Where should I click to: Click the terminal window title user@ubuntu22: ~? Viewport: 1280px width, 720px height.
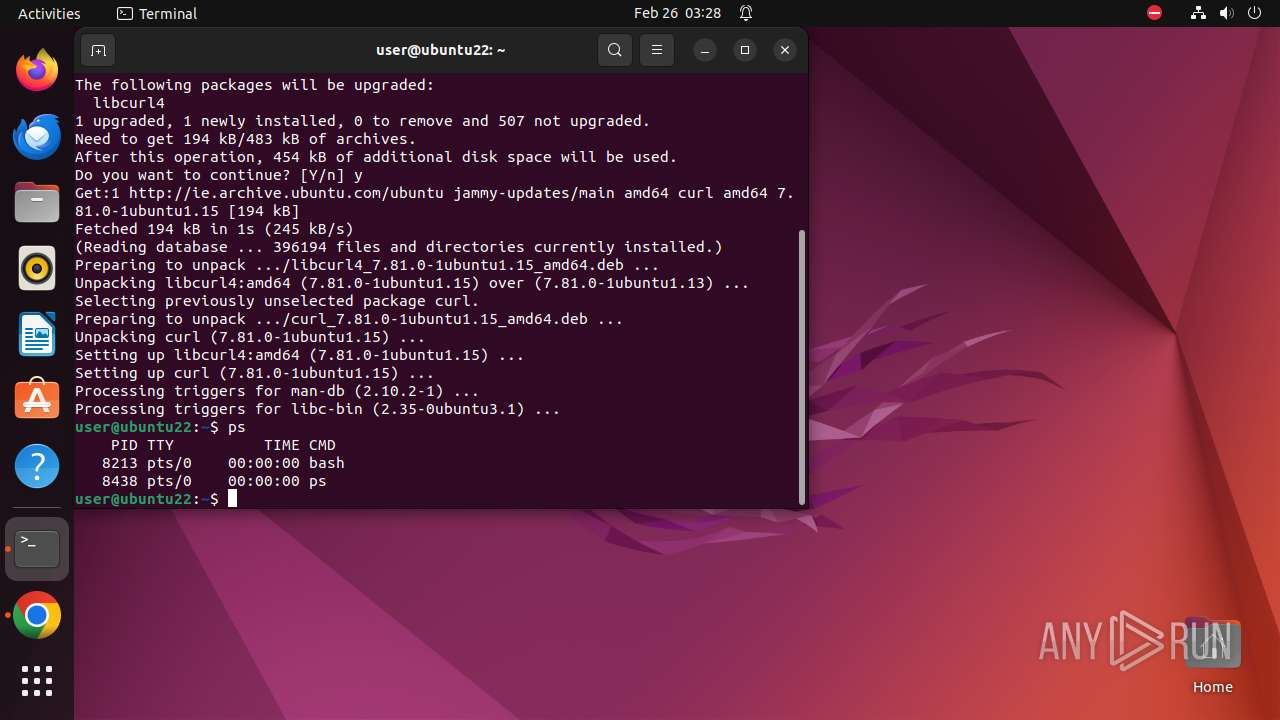pyautogui.click(x=441, y=50)
